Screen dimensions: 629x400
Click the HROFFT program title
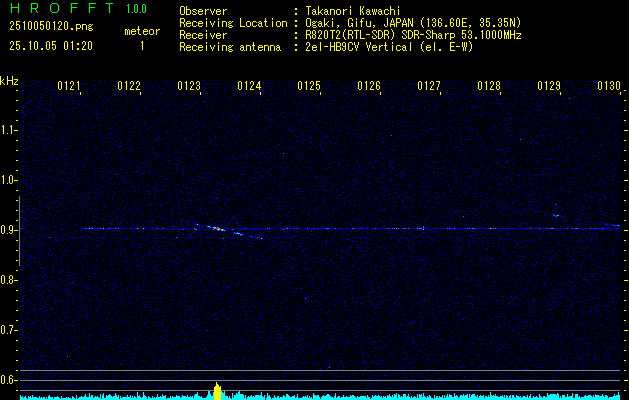61,8
